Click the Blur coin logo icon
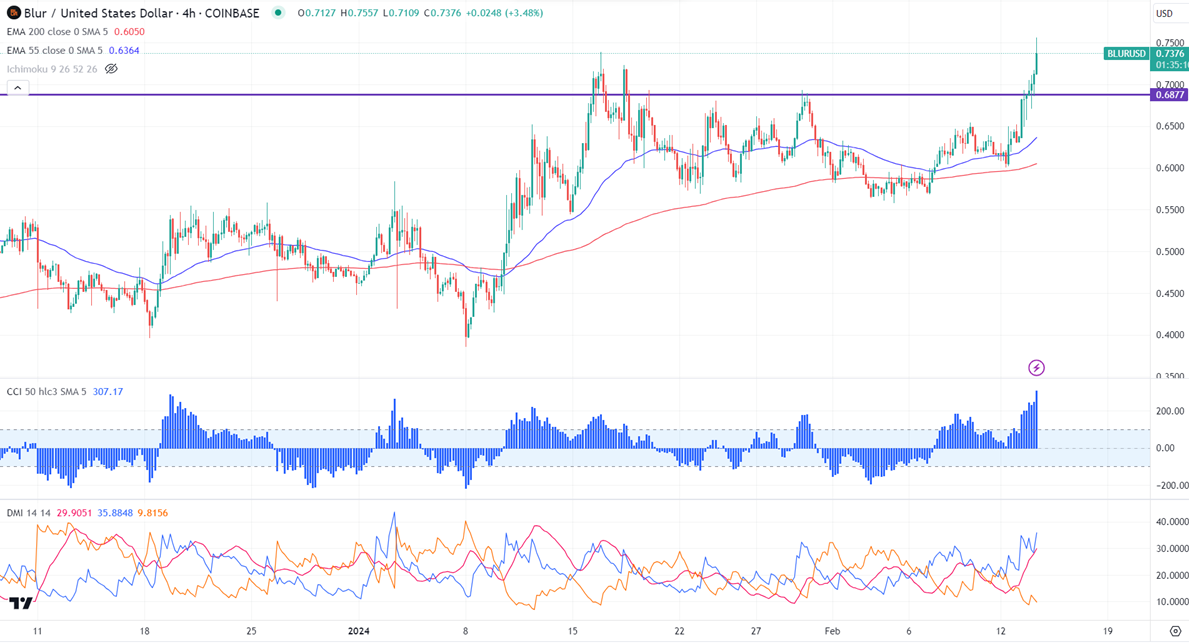1189x644 pixels. coord(13,13)
